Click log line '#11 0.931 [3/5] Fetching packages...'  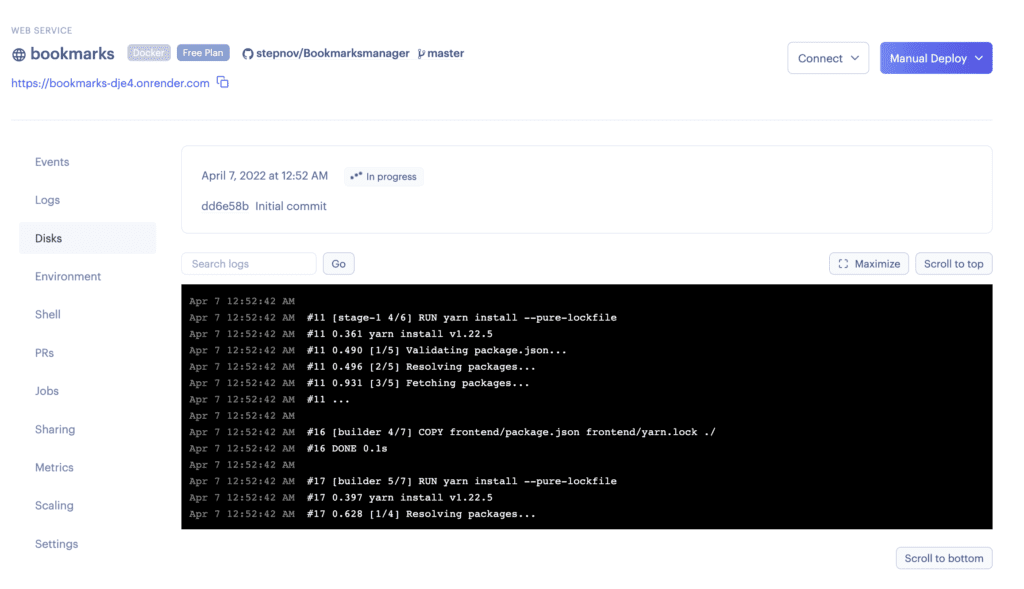click(x=418, y=383)
